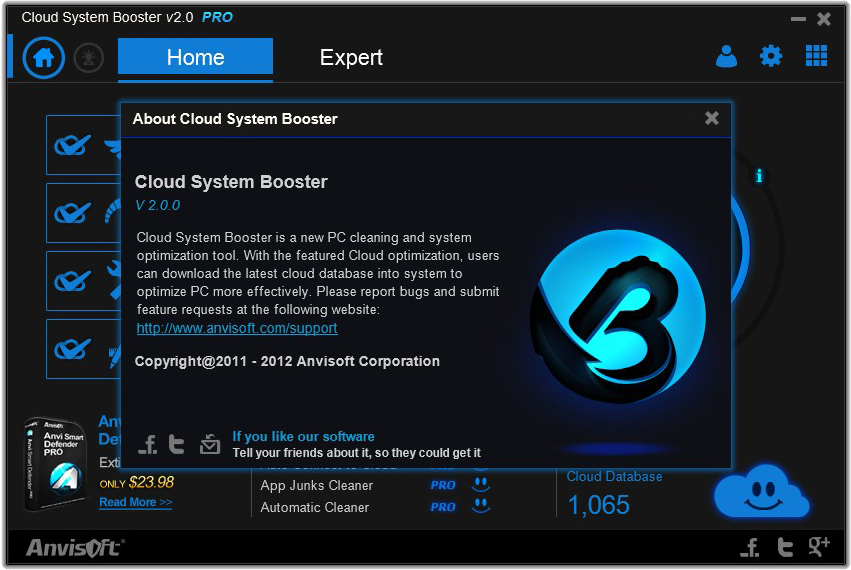This screenshot has height=570, width=851.
Task: Open the grid apps menu icon
Action: [816, 55]
